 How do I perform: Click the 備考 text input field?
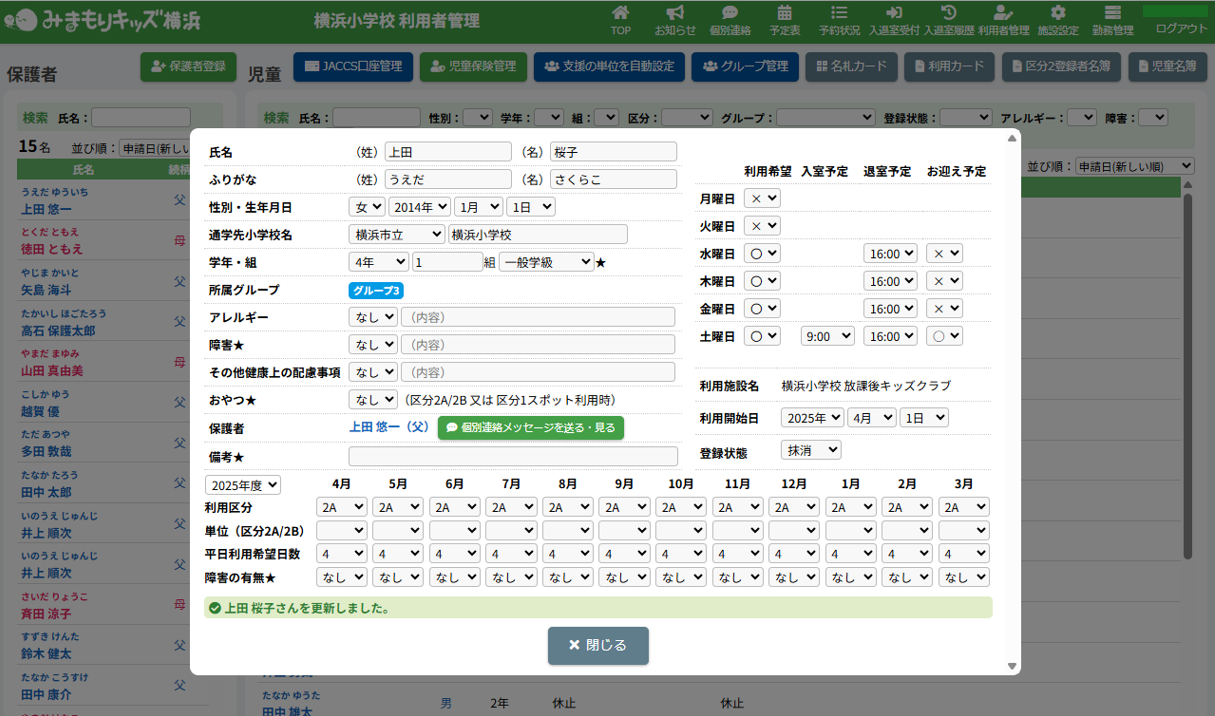coord(512,456)
